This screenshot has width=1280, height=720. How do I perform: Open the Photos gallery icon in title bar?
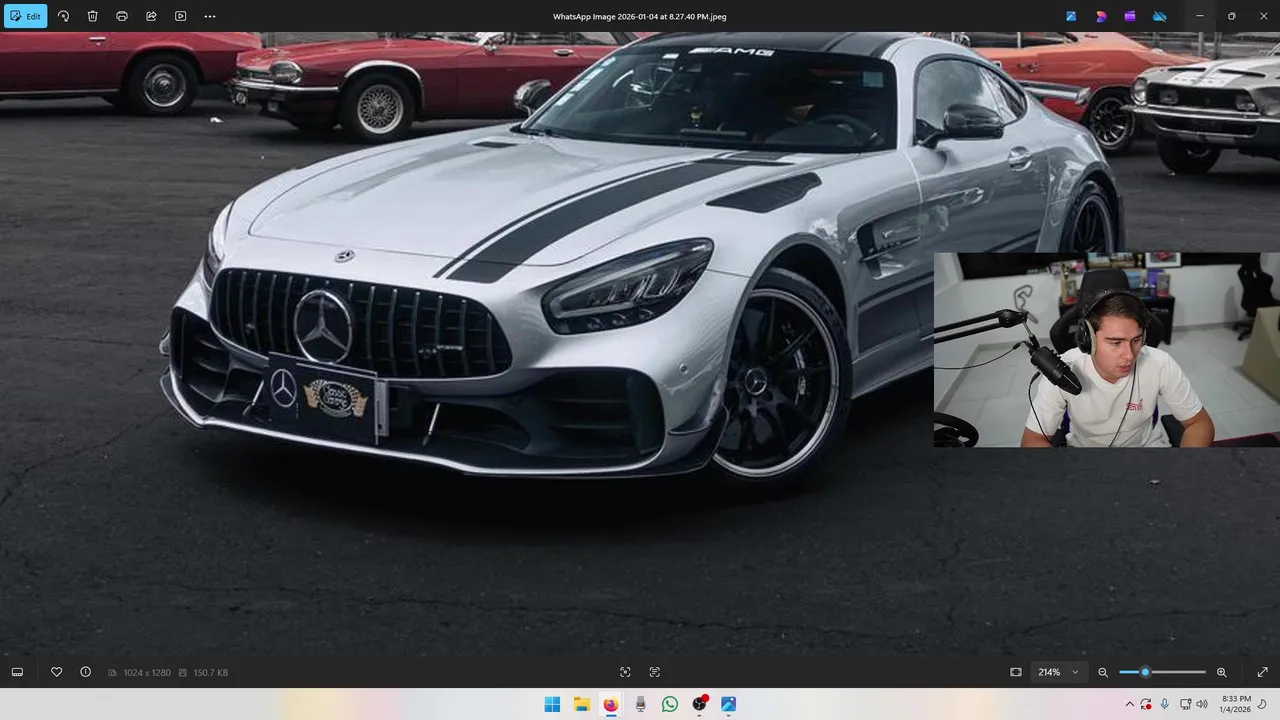(1071, 16)
